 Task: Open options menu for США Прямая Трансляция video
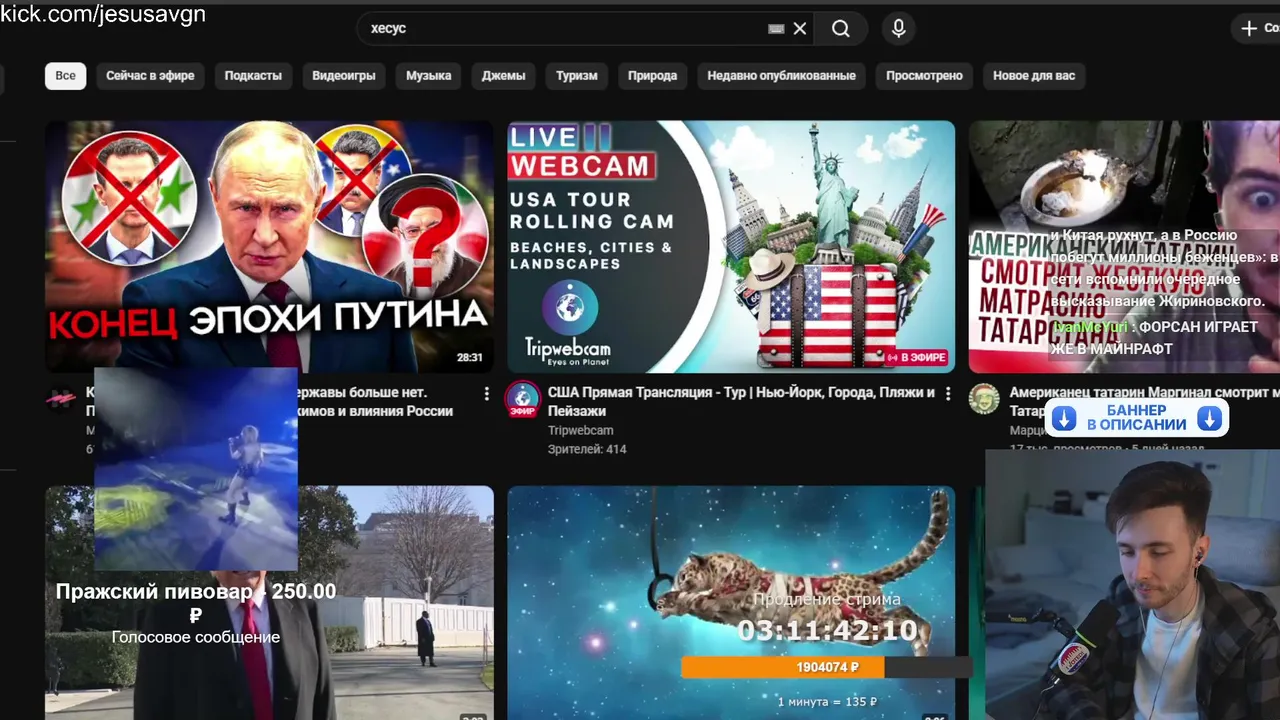pyautogui.click(x=948, y=394)
